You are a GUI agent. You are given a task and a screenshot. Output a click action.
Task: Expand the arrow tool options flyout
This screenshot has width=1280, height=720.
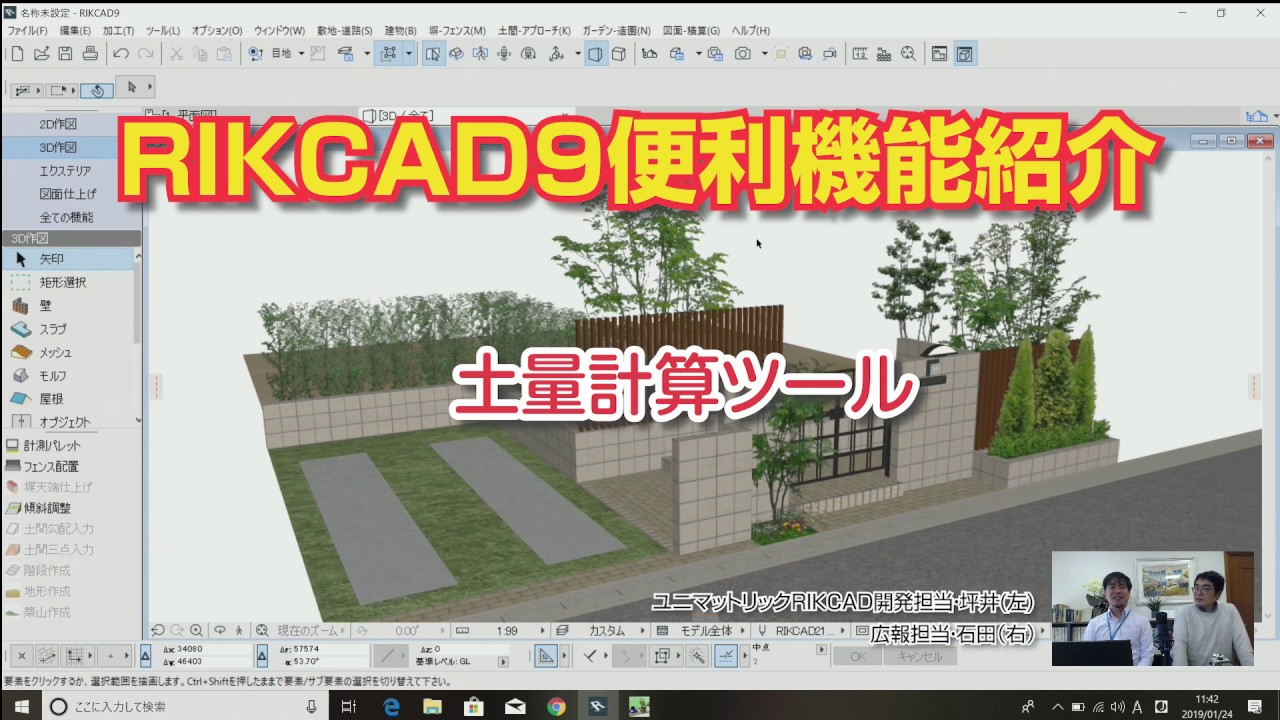pos(148,89)
